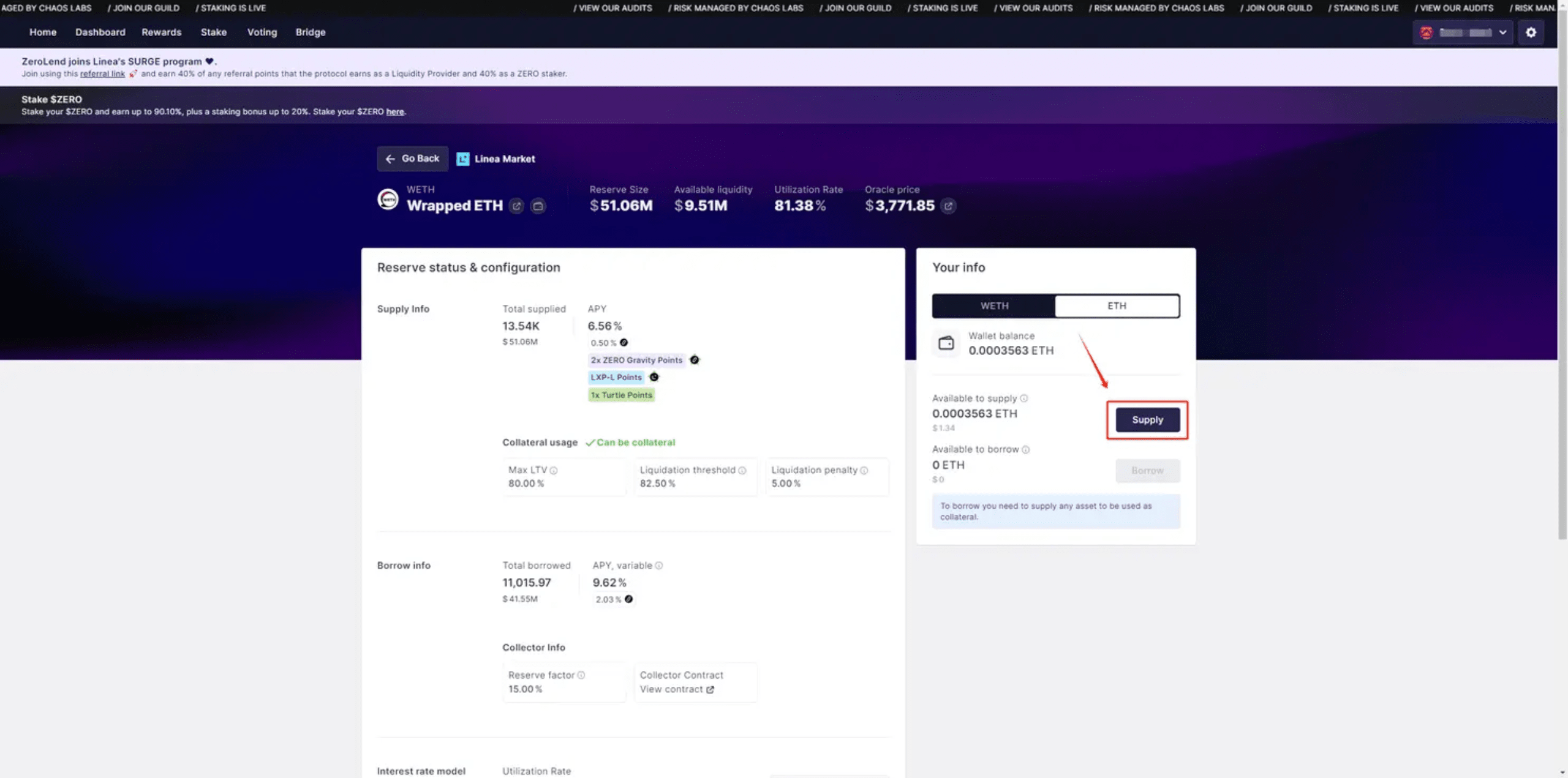This screenshot has height=778, width=1568.
Task: Click info icon beside APY, variable
Action: click(x=659, y=566)
